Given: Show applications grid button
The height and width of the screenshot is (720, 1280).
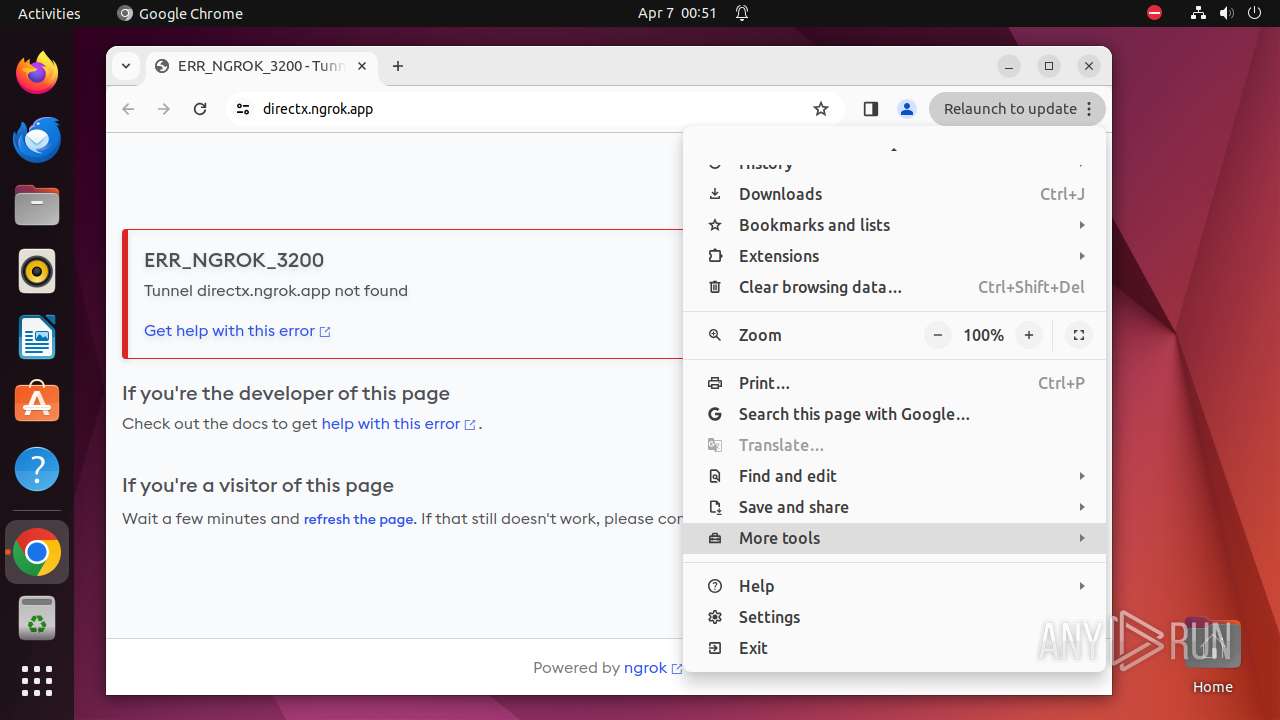Looking at the screenshot, I should pos(37,681).
